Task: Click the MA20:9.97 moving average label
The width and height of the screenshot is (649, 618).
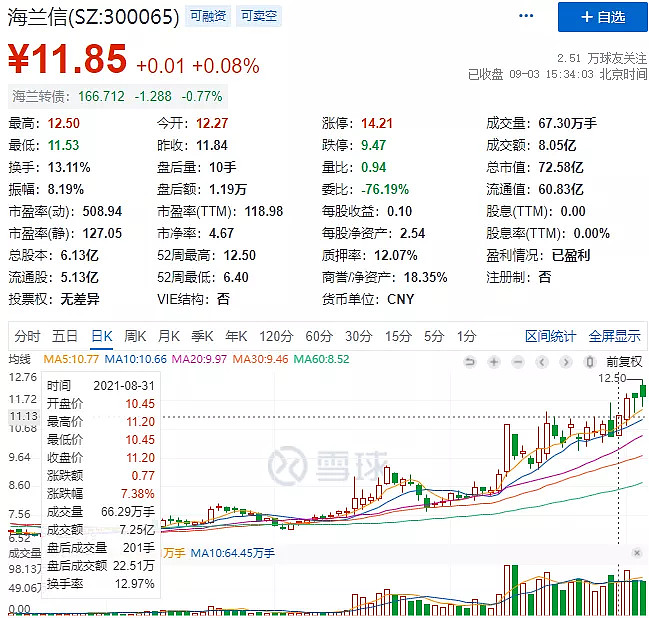Action: (x=199, y=359)
